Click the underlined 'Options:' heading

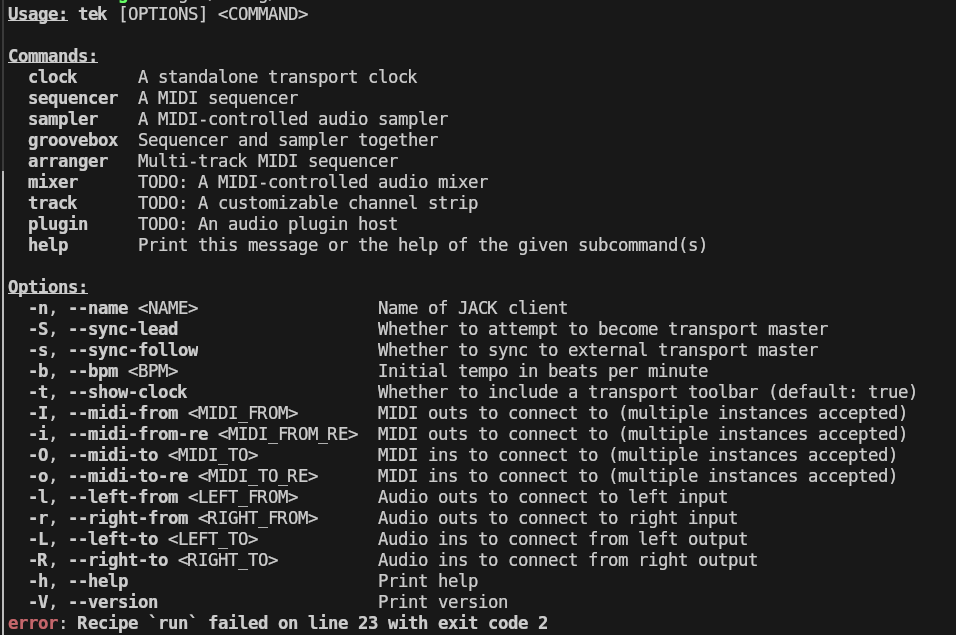48,287
